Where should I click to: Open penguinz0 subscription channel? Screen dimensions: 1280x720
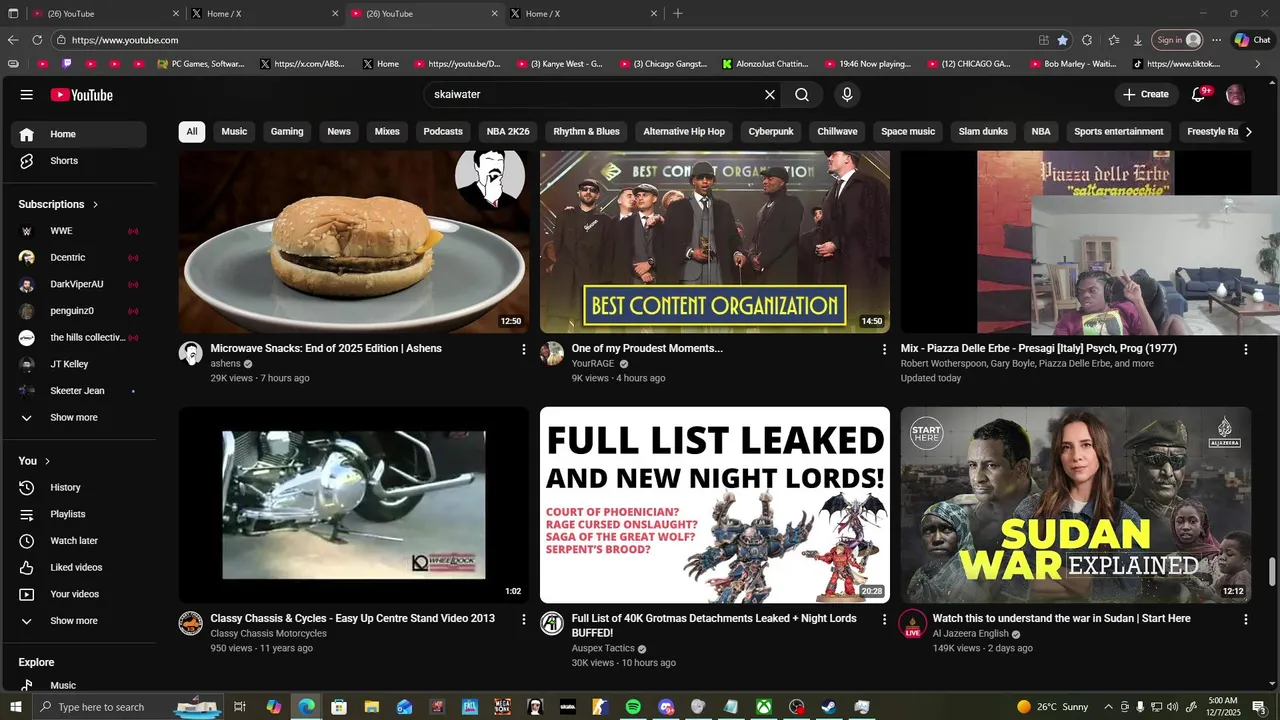(x=78, y=311)
